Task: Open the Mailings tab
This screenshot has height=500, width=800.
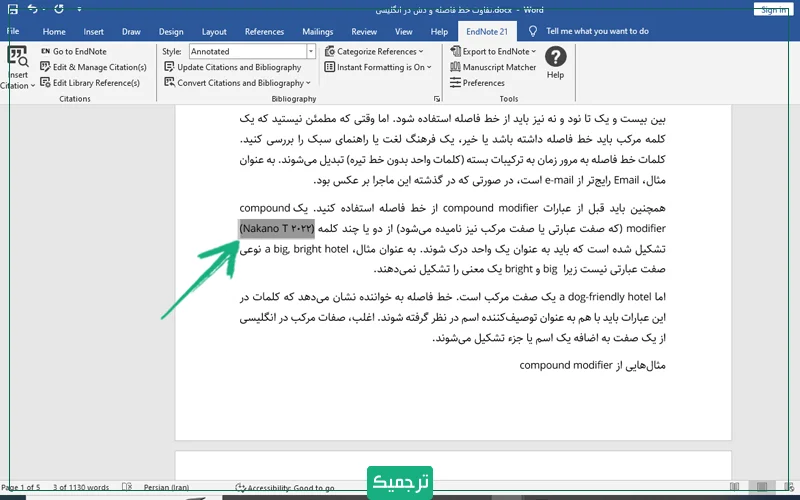Action: point(317,32)
